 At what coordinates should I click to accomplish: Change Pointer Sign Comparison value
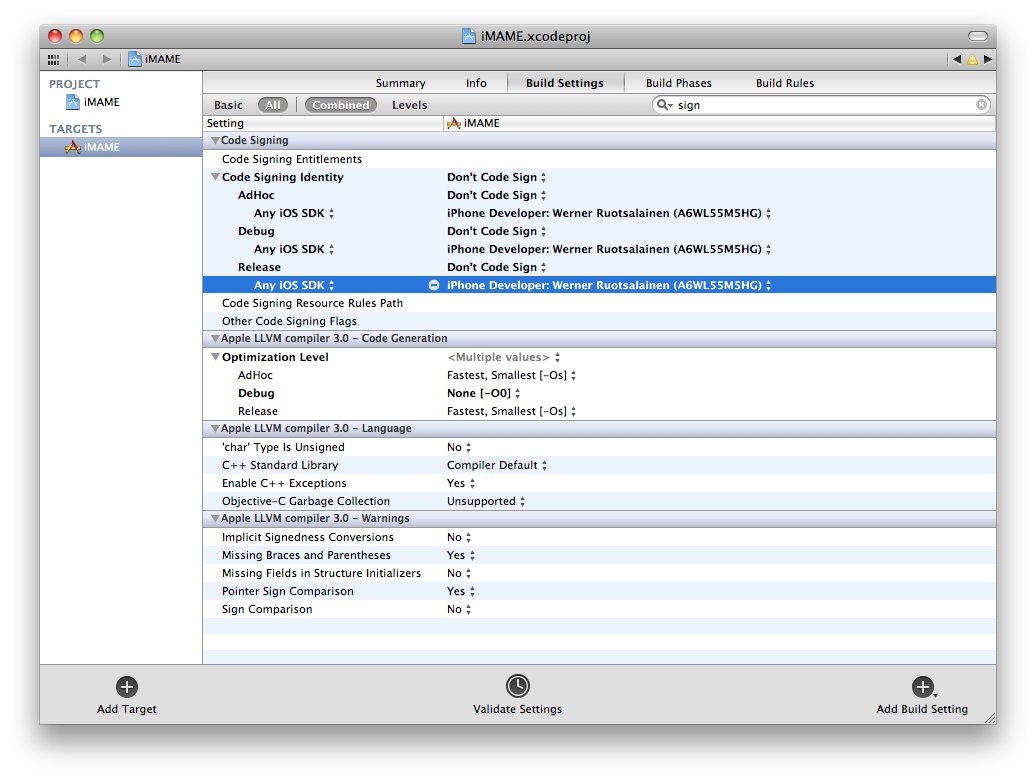[x=461, y=591]
